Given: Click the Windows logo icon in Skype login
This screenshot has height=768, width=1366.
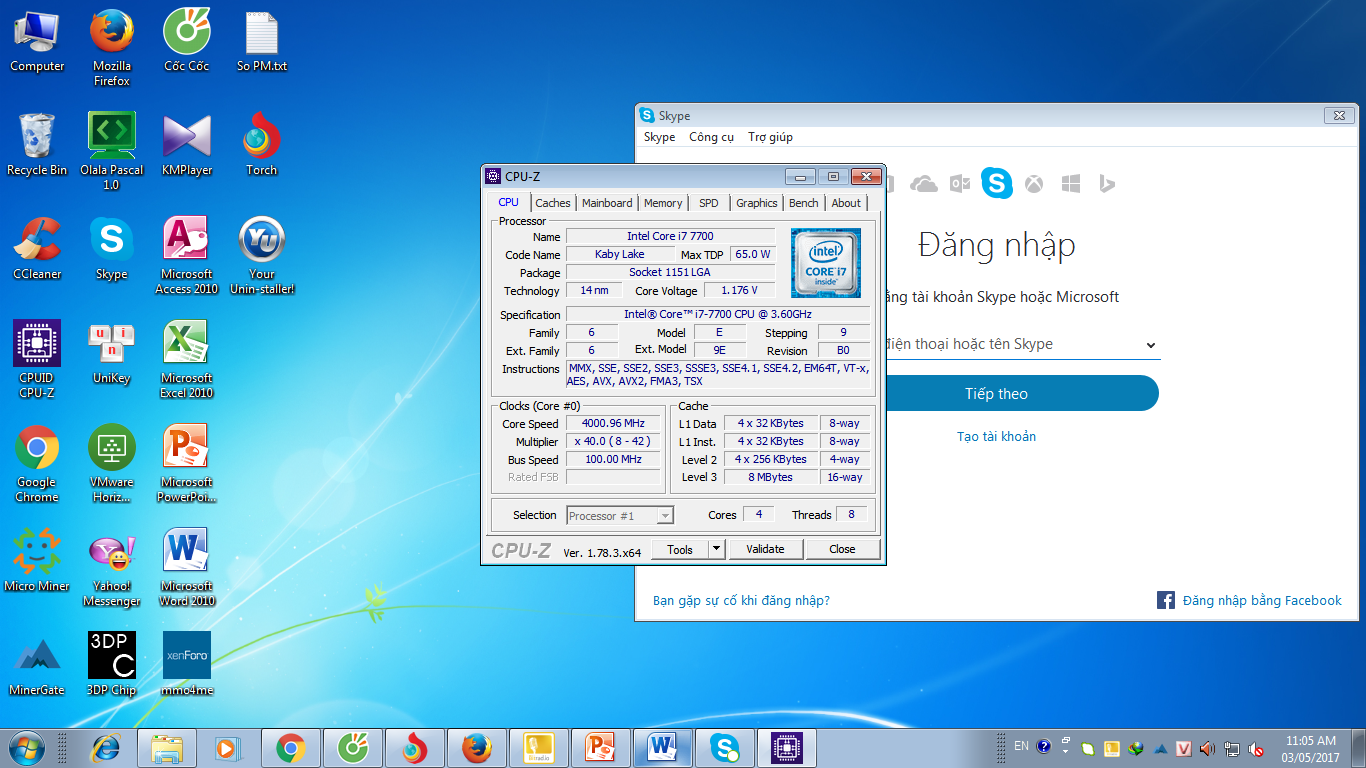Looking at the screenshot, I should point(1071,184).
